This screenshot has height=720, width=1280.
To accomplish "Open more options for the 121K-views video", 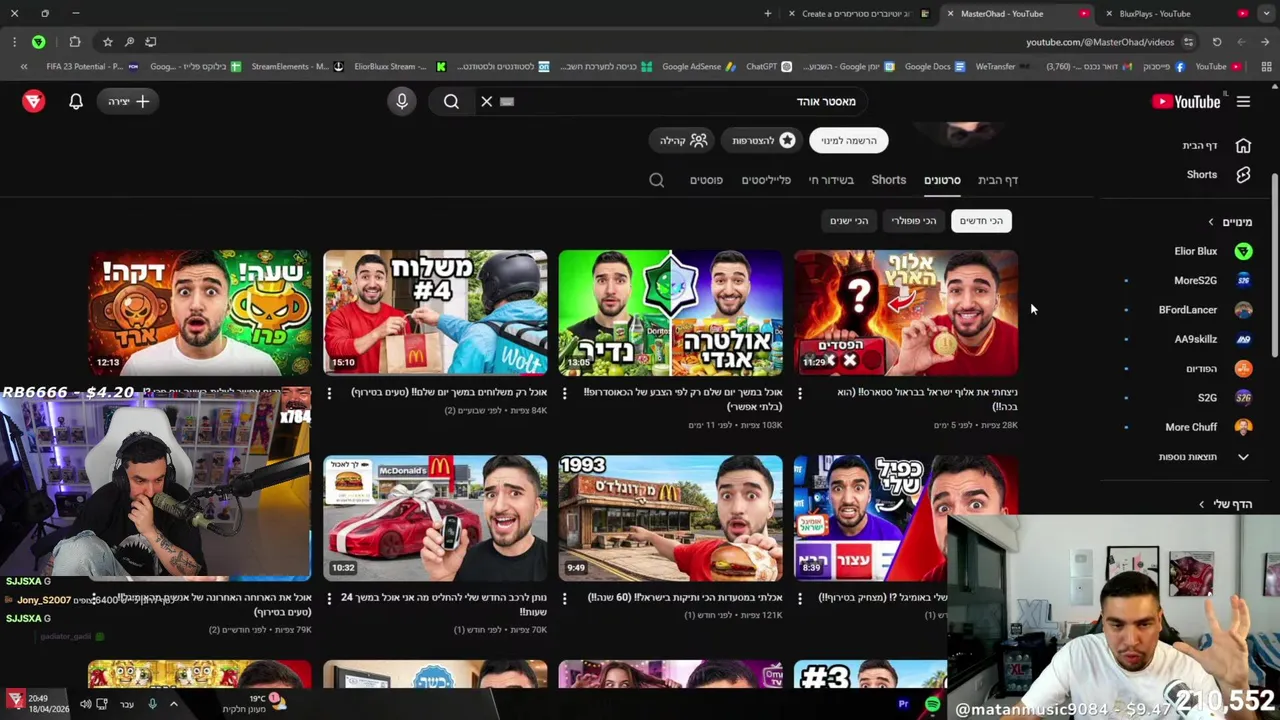I will [564, 599].
